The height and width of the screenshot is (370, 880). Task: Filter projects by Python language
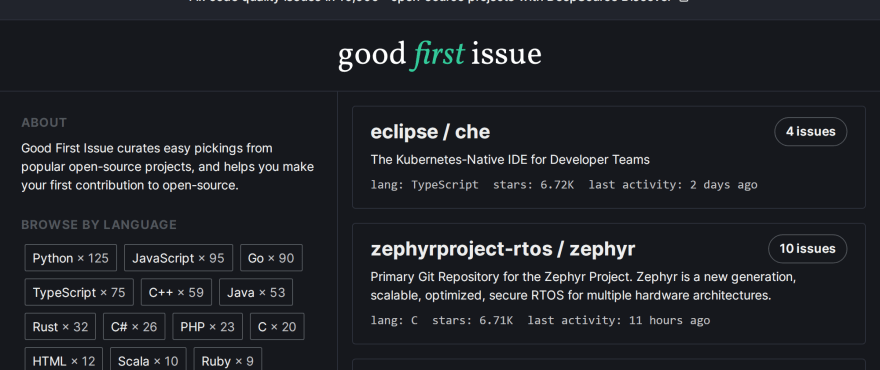(x=71, y=258)
